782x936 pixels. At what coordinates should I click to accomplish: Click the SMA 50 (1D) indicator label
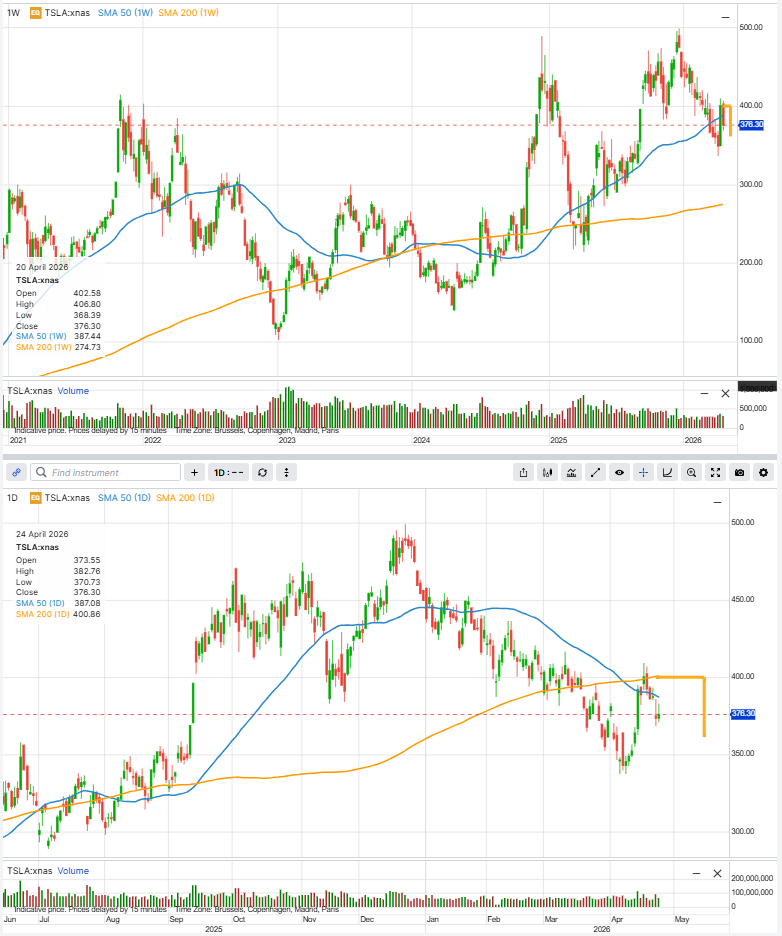[x=124, y=497]
